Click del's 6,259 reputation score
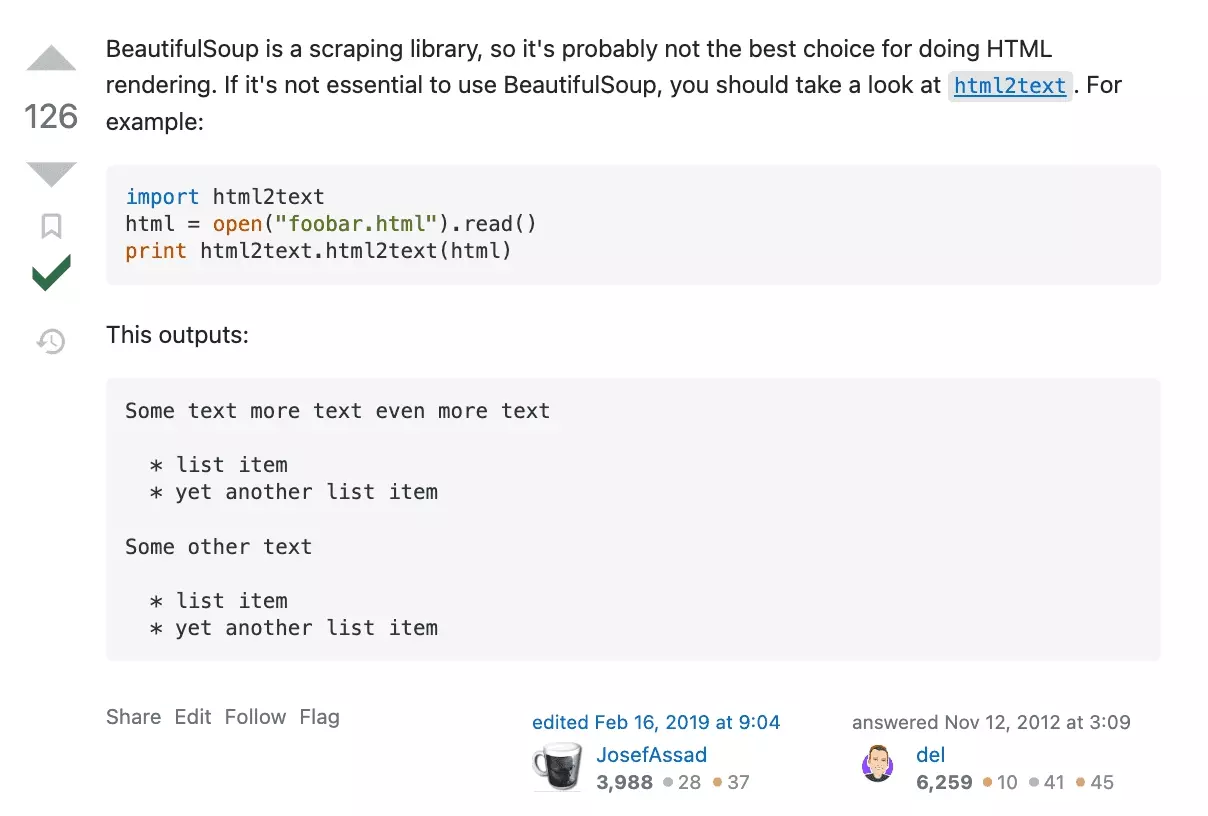1208x816 pixels. (x=944, y=782)
